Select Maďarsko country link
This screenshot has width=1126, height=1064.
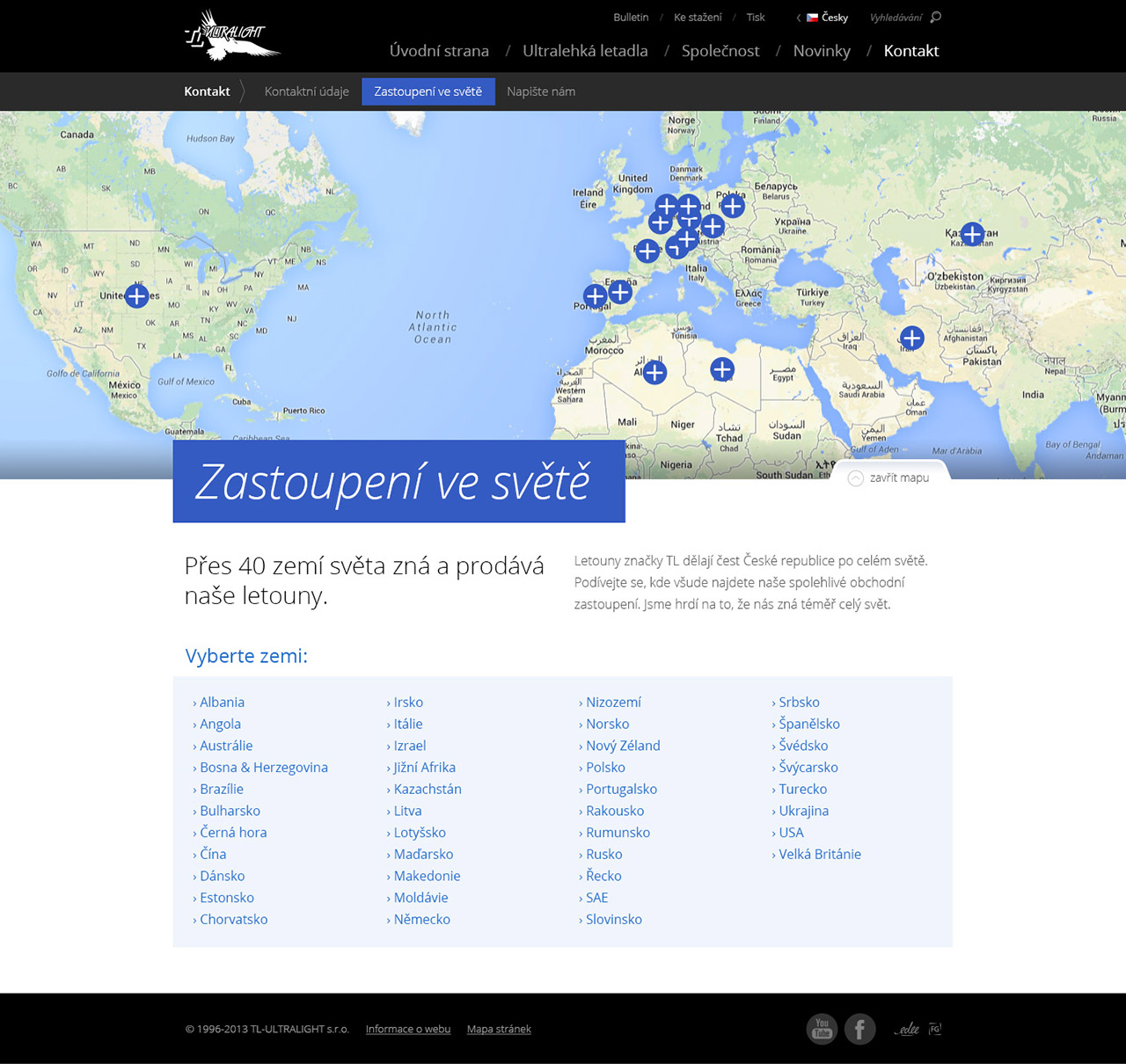click(x=423, y=854)
